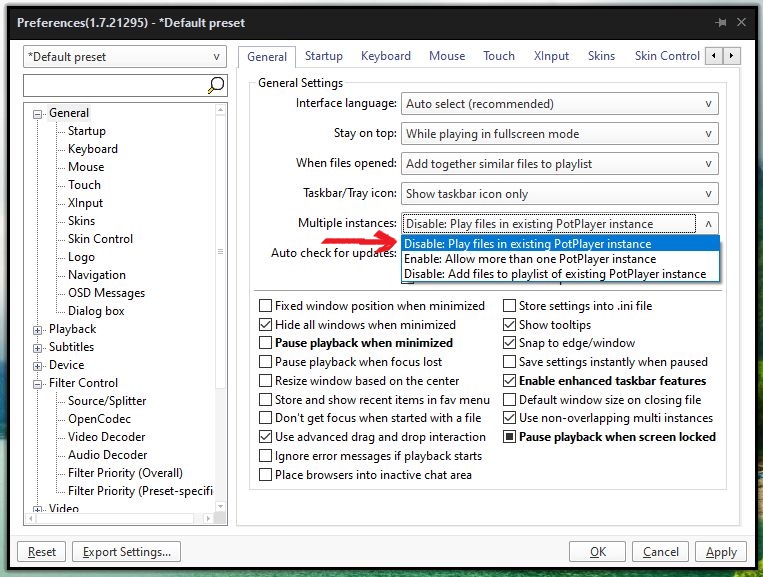Image resolution: width=763 pixels, height=577 pixels.
Task: Switch to the Startup tab
Action: tap(324, 56)
